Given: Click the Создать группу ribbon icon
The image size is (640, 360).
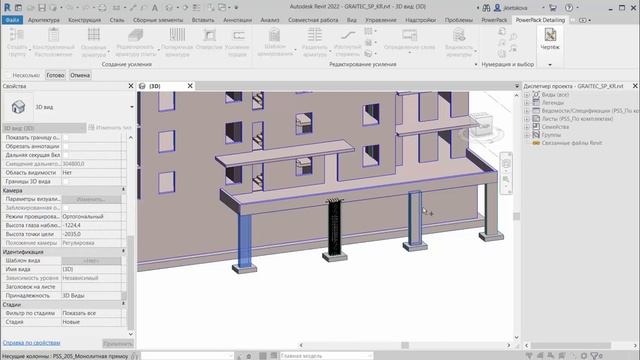Looking at the screenshot, I should [17, 35].
